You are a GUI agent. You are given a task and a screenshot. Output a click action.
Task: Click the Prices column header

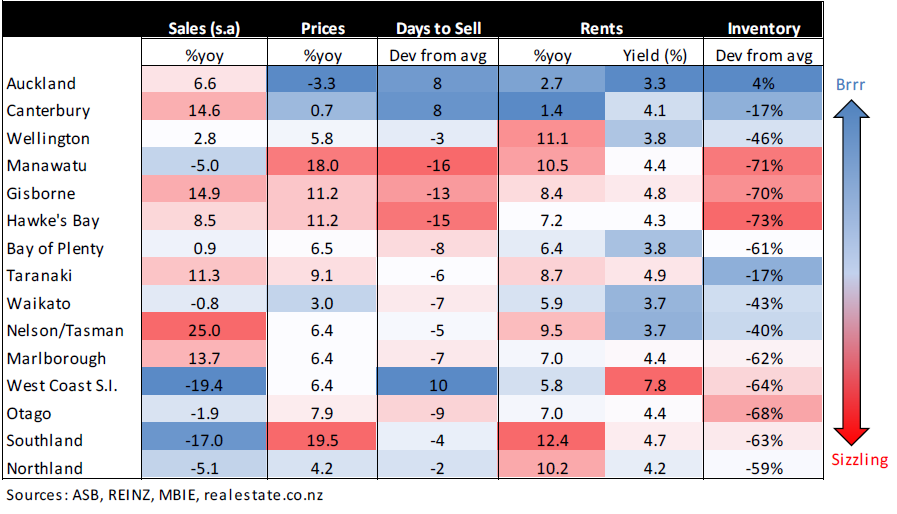[324, 29]
